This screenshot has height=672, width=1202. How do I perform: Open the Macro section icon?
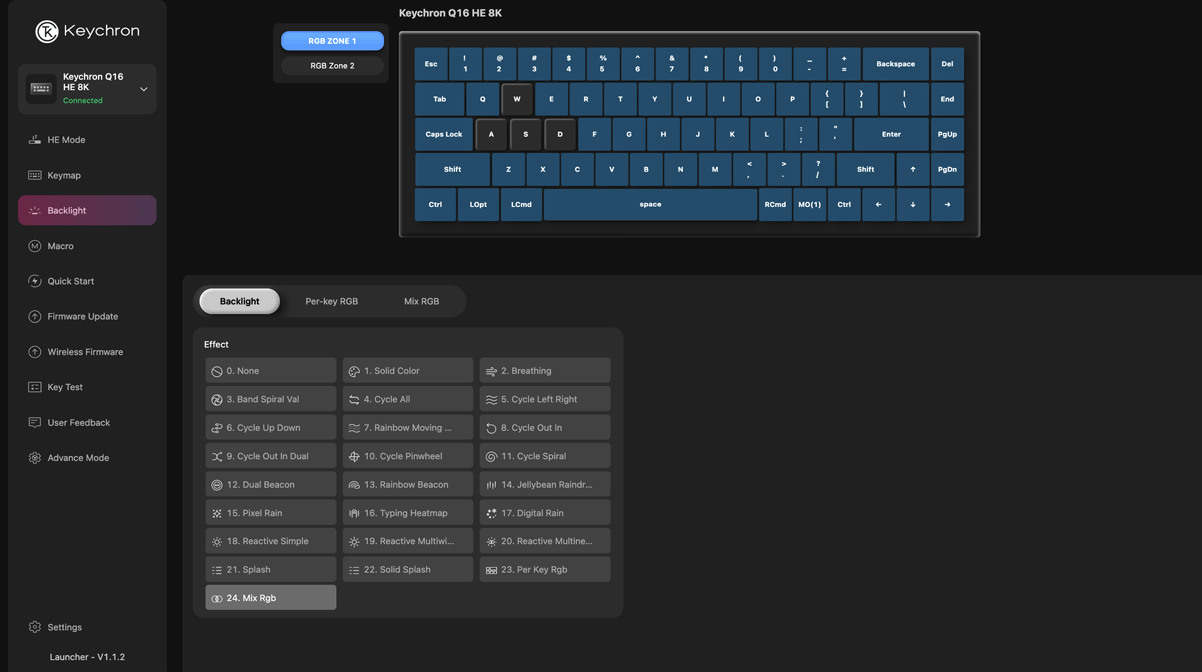coord(35,246)
